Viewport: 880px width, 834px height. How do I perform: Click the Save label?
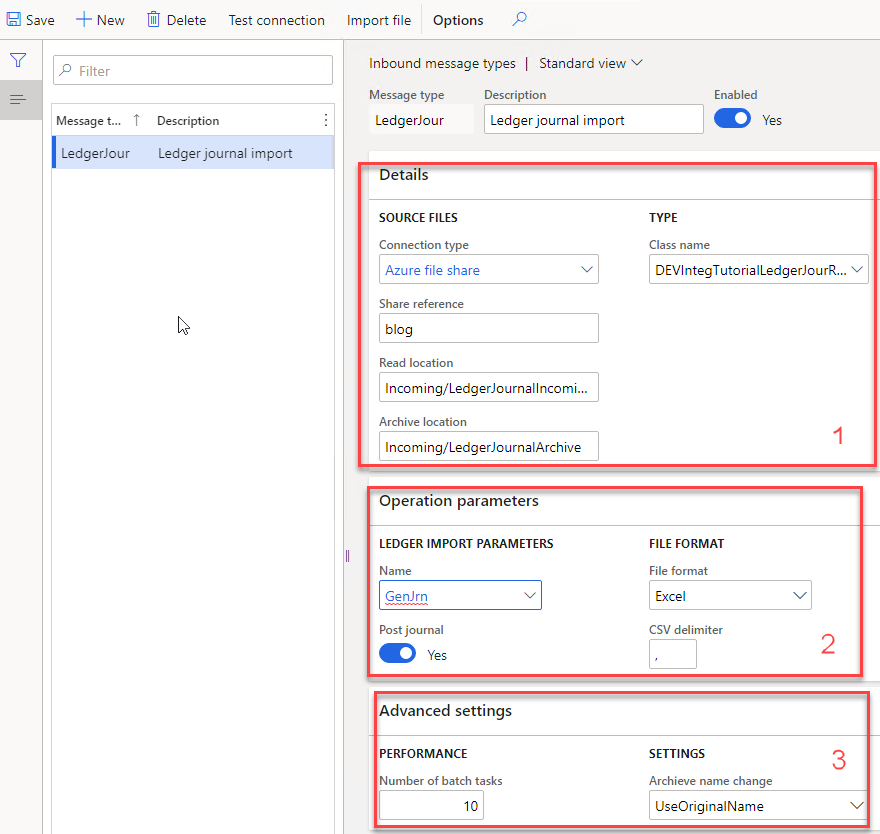tap(40, 20)
